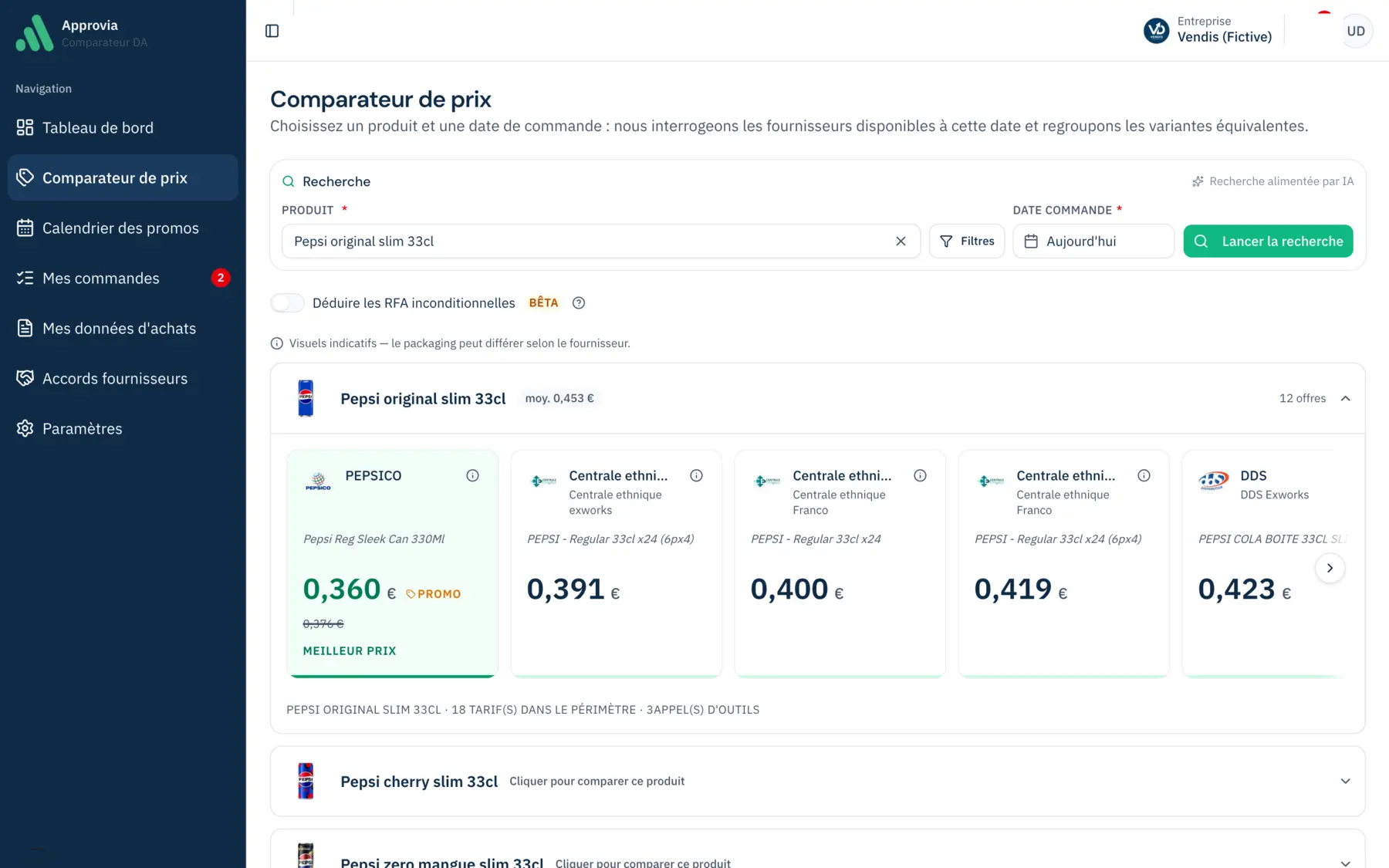Click the PROMO tag on PEPSICO offer
This screenshot has height=868, width=1389.
[434, 594]
